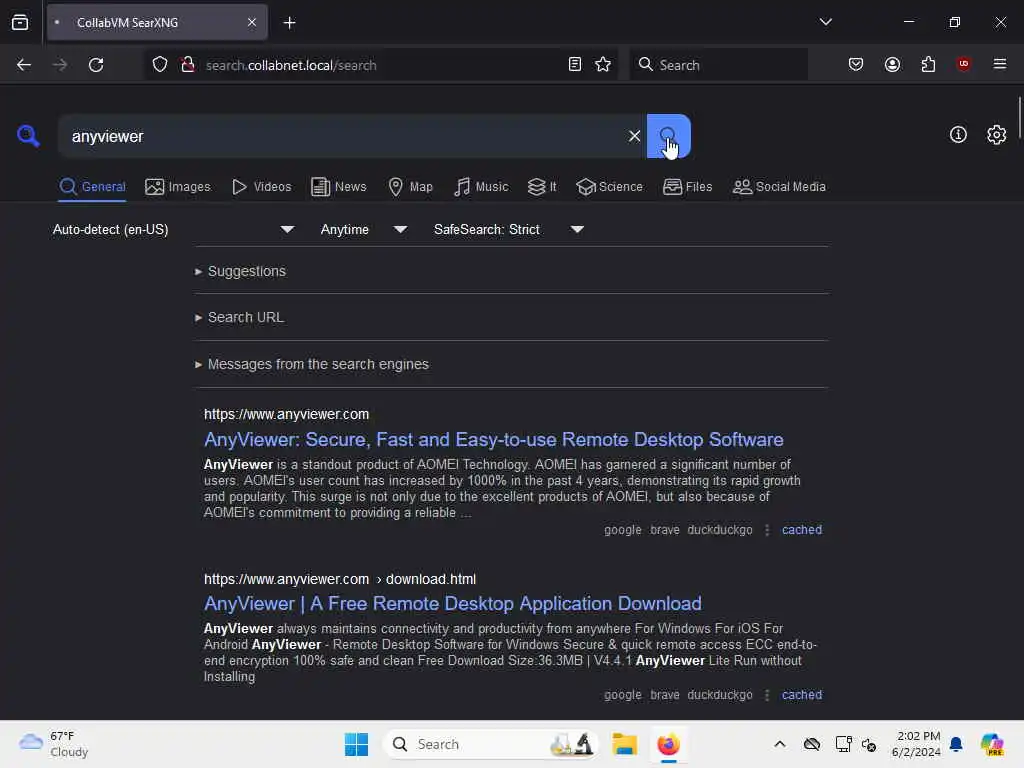This screenshot has height=768, width=1024.
Task: Open cached link of download.html result
Action: point(801,695)
